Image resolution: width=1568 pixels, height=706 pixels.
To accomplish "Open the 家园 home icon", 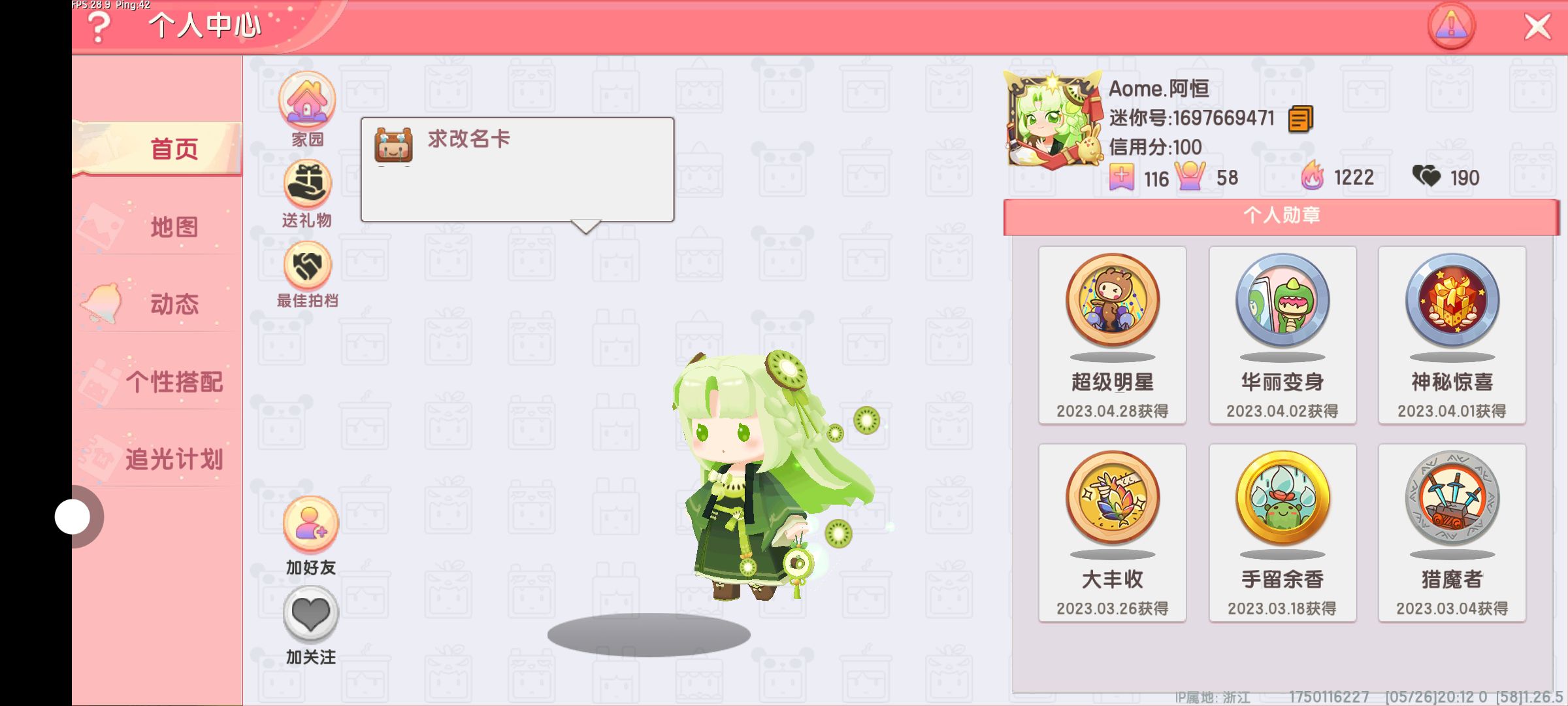I will click(x=307, y=100).
